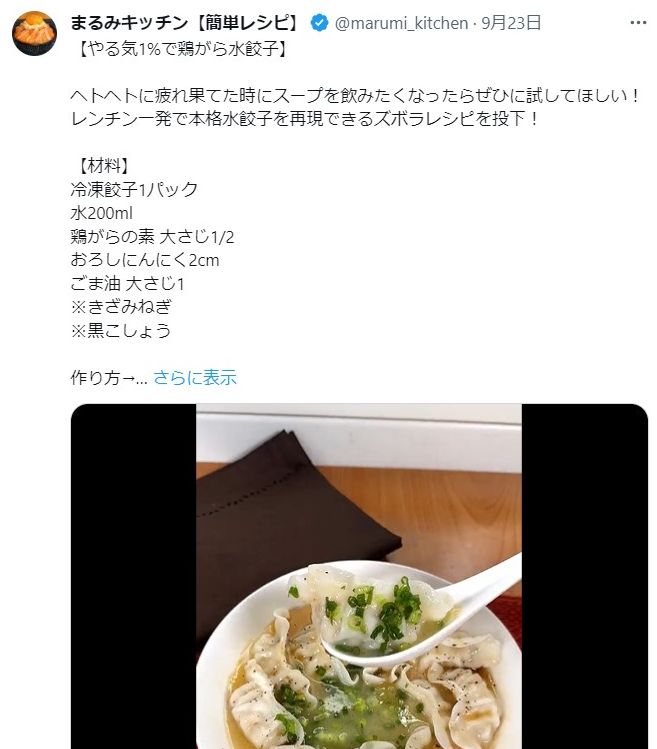This screenshot has width=657, height=749.
Task: Open the three-dot more options menu
Action: coord(638,23)
